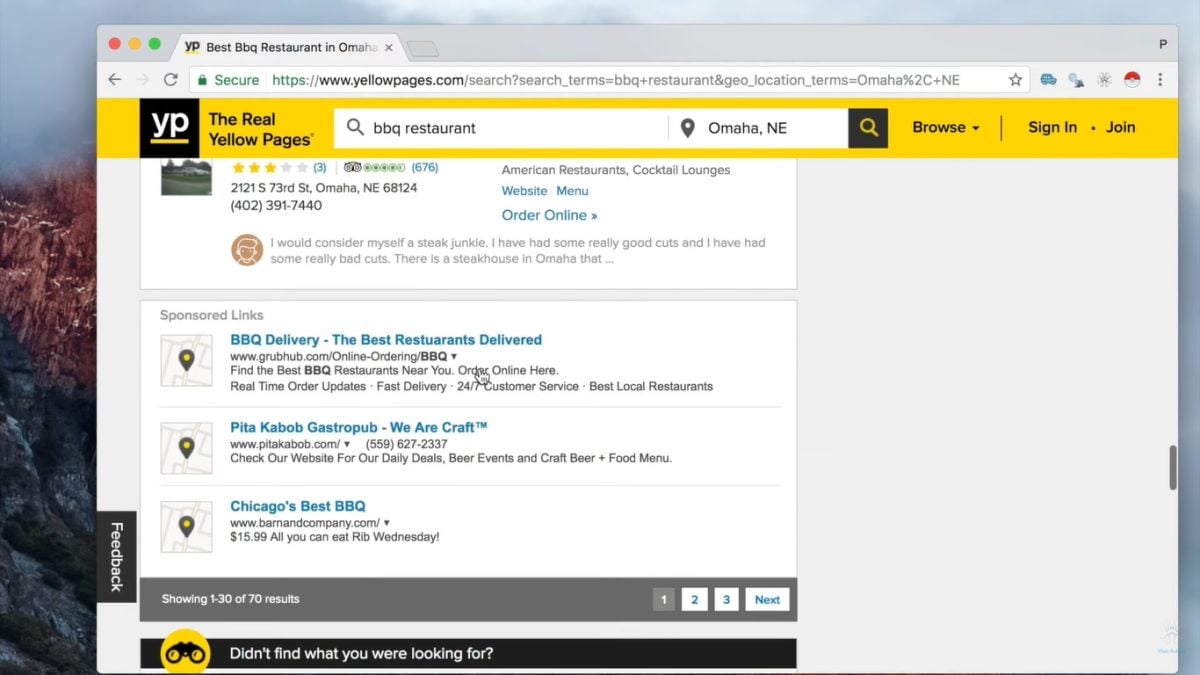Open the Order Online link
This screenshot has width=1200, height=675.
coord(549,215)
